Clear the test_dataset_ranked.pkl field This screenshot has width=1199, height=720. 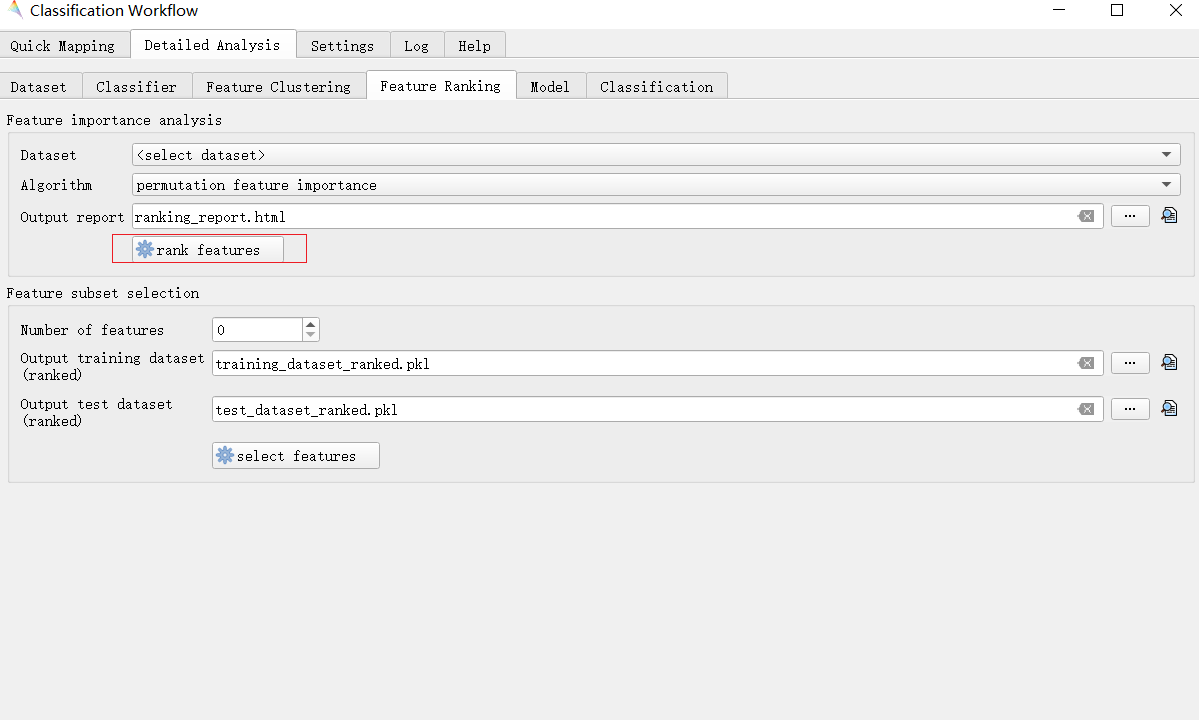point(1086,409)
